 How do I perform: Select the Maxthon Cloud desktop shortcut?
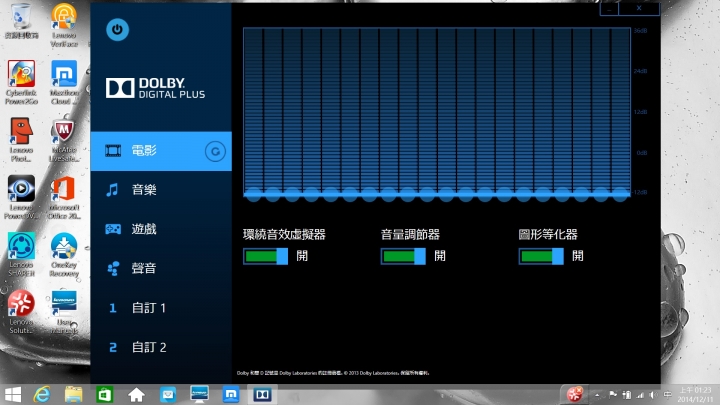point(64,83)
